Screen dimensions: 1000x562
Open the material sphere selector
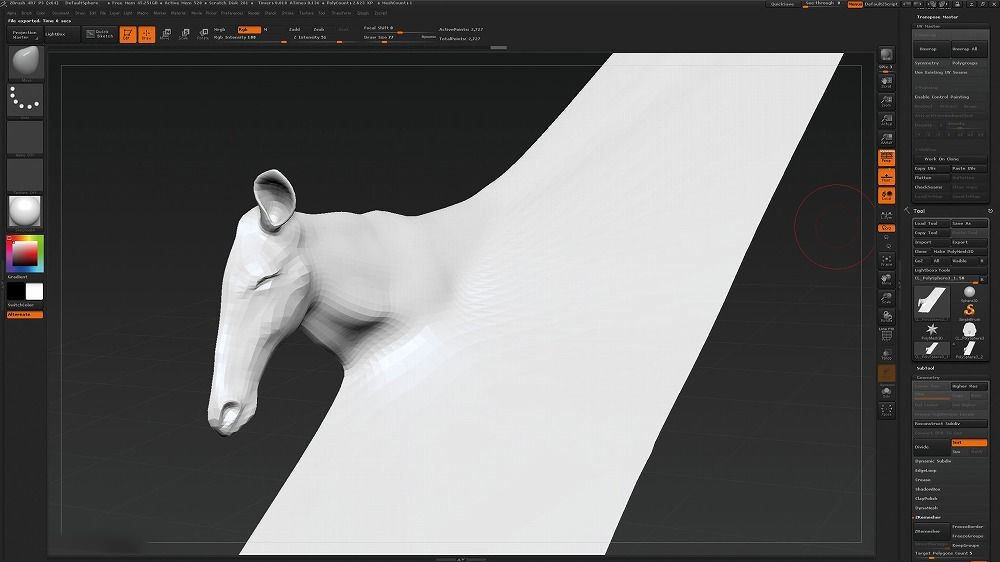(25, 212)
